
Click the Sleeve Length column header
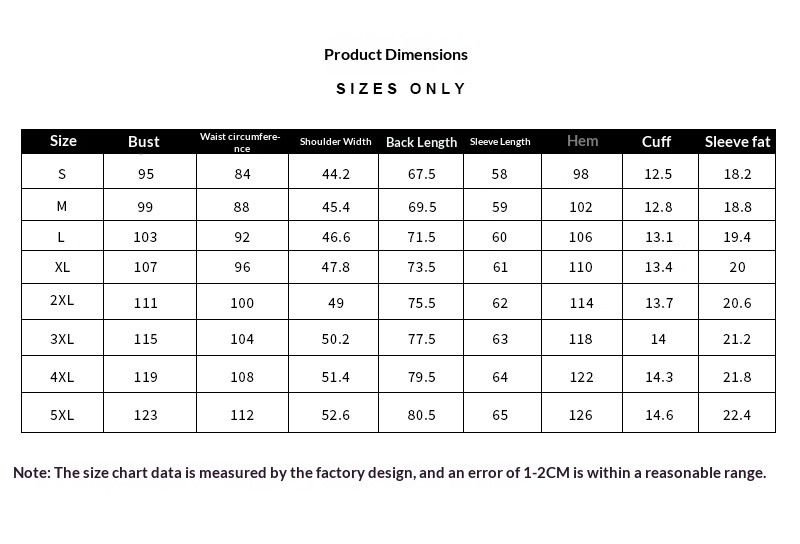500,142
